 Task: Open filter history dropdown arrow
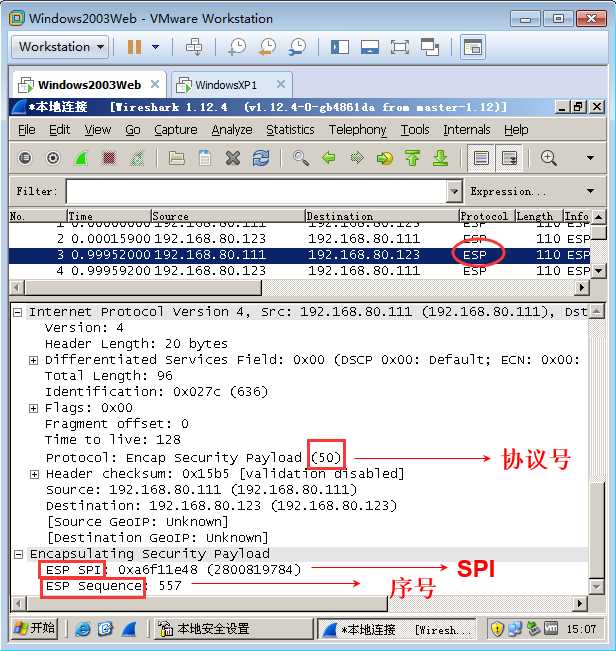[455, 191]
